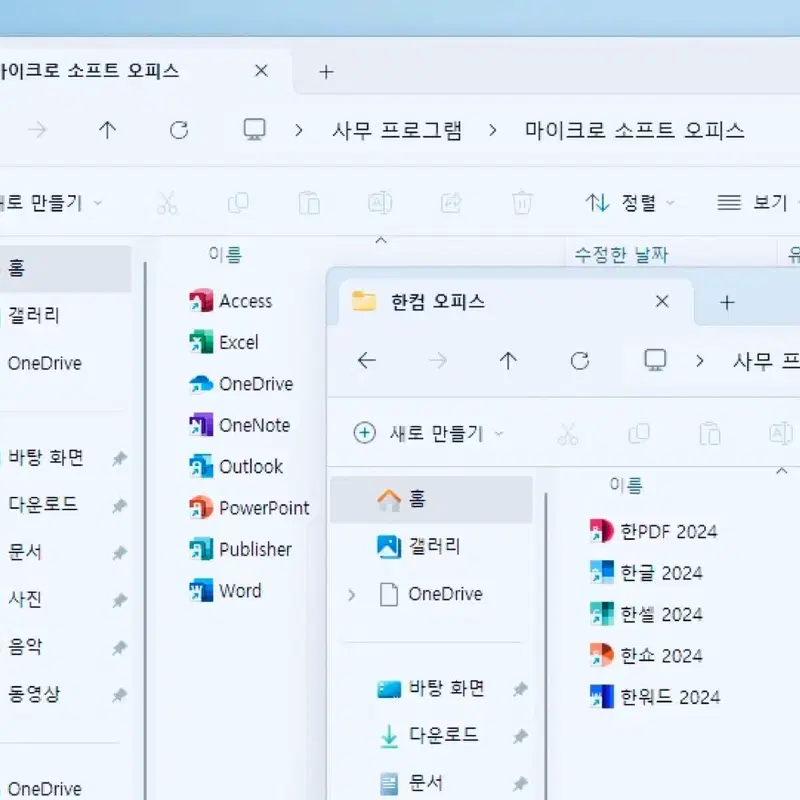
Task: Open the Publisher shortcut
Action: [x=240, y=549]
